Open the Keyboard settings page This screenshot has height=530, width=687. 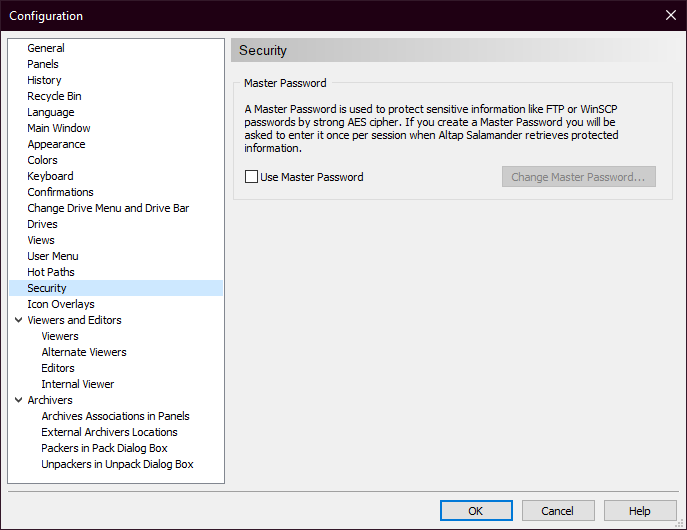coord(50,176)
